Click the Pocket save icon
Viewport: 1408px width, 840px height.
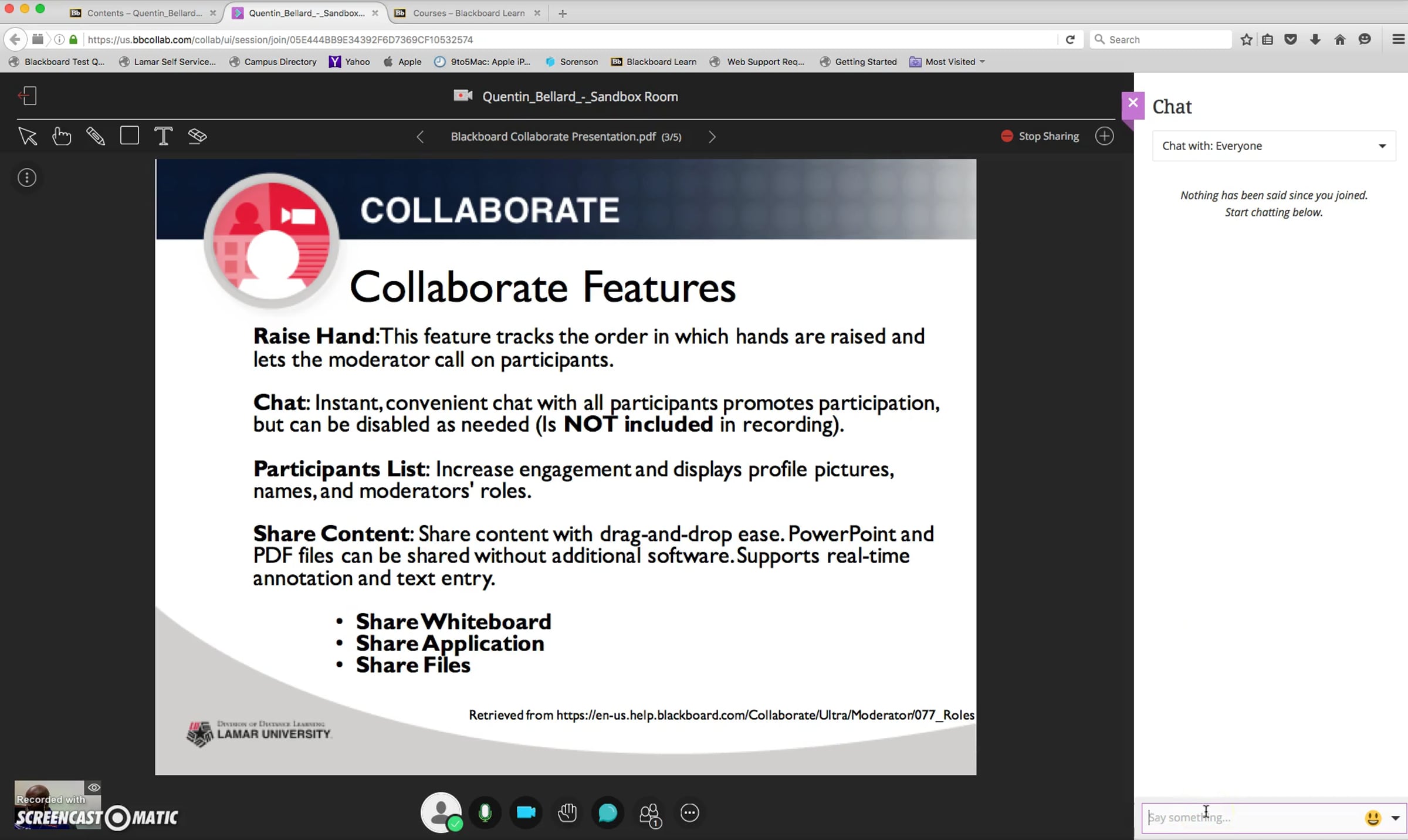click(1291, 39)
